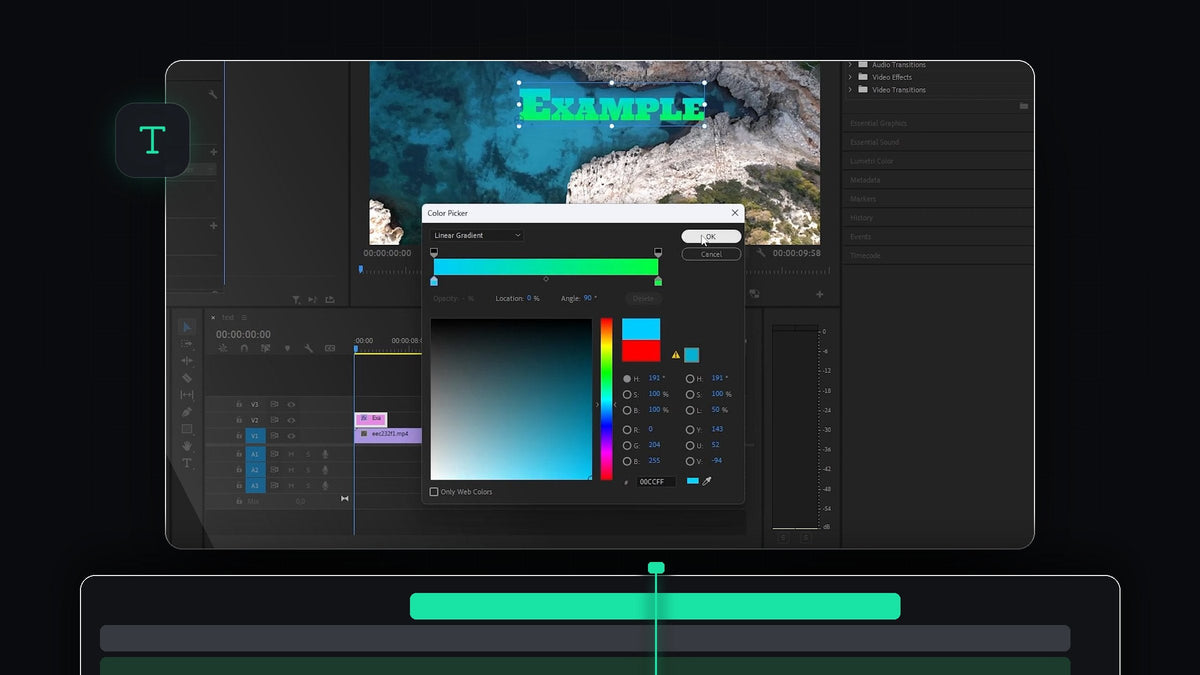This screenshot has width=1200, height=675.
Task: Open the Linear Gradient fill type dropdown
Action: click(x=477, y=235)
